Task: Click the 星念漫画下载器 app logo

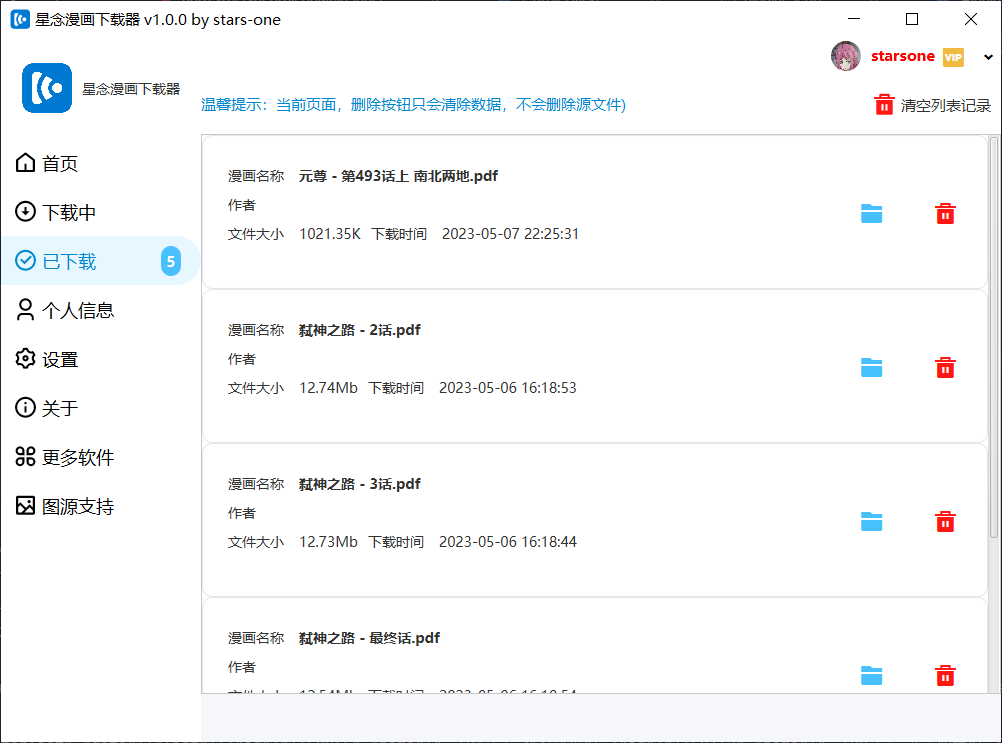Action: click(x=47, y=88)
